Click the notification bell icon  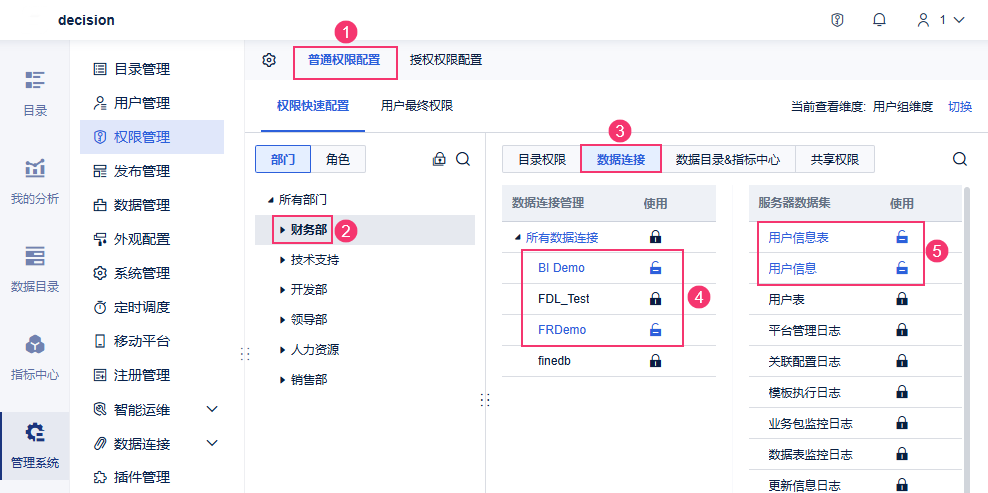[880, 20]
